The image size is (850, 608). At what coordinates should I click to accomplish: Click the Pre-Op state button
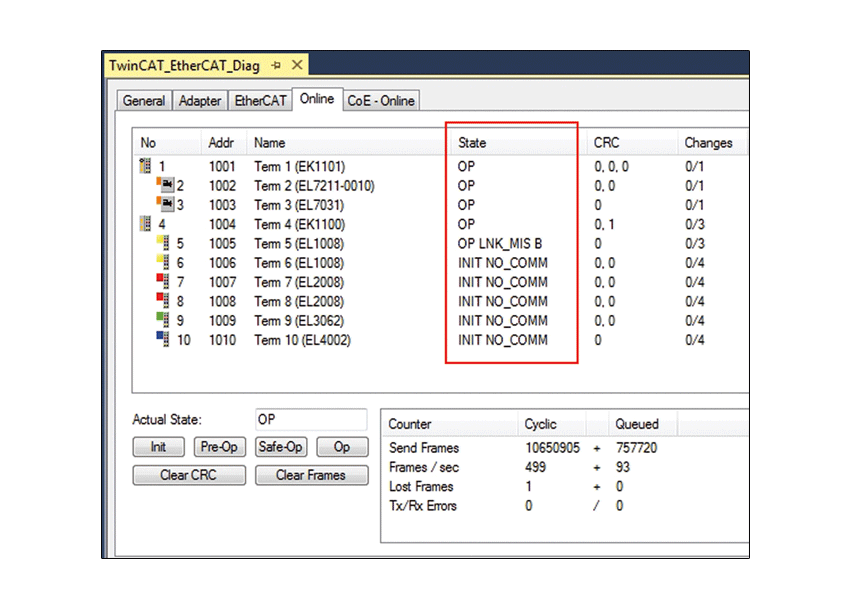tap(220, 447)
